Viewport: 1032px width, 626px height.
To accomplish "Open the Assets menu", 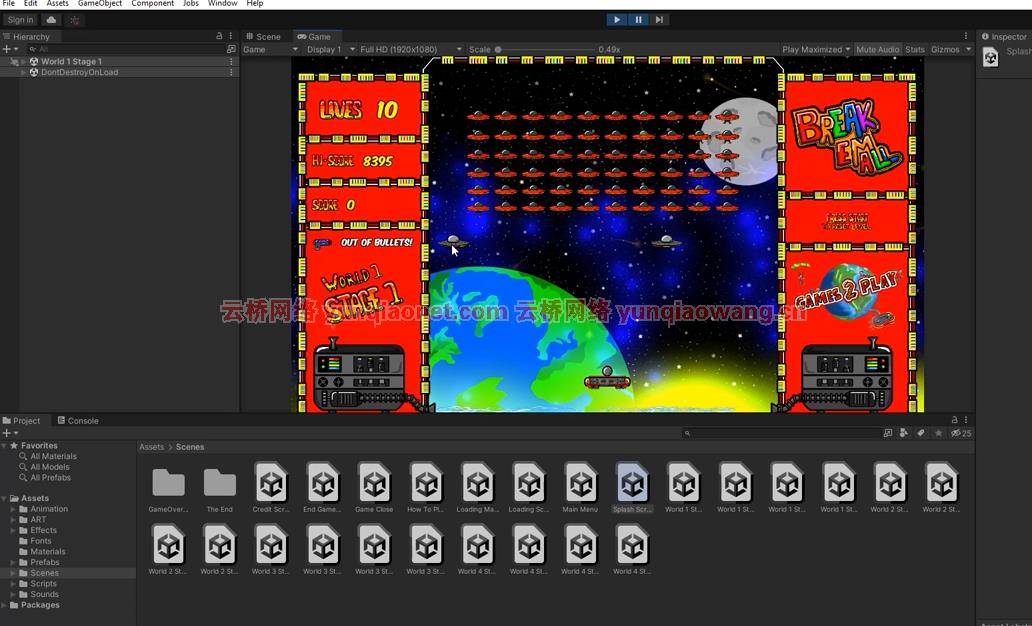I will pyautogui.click(x=57, y=3).
